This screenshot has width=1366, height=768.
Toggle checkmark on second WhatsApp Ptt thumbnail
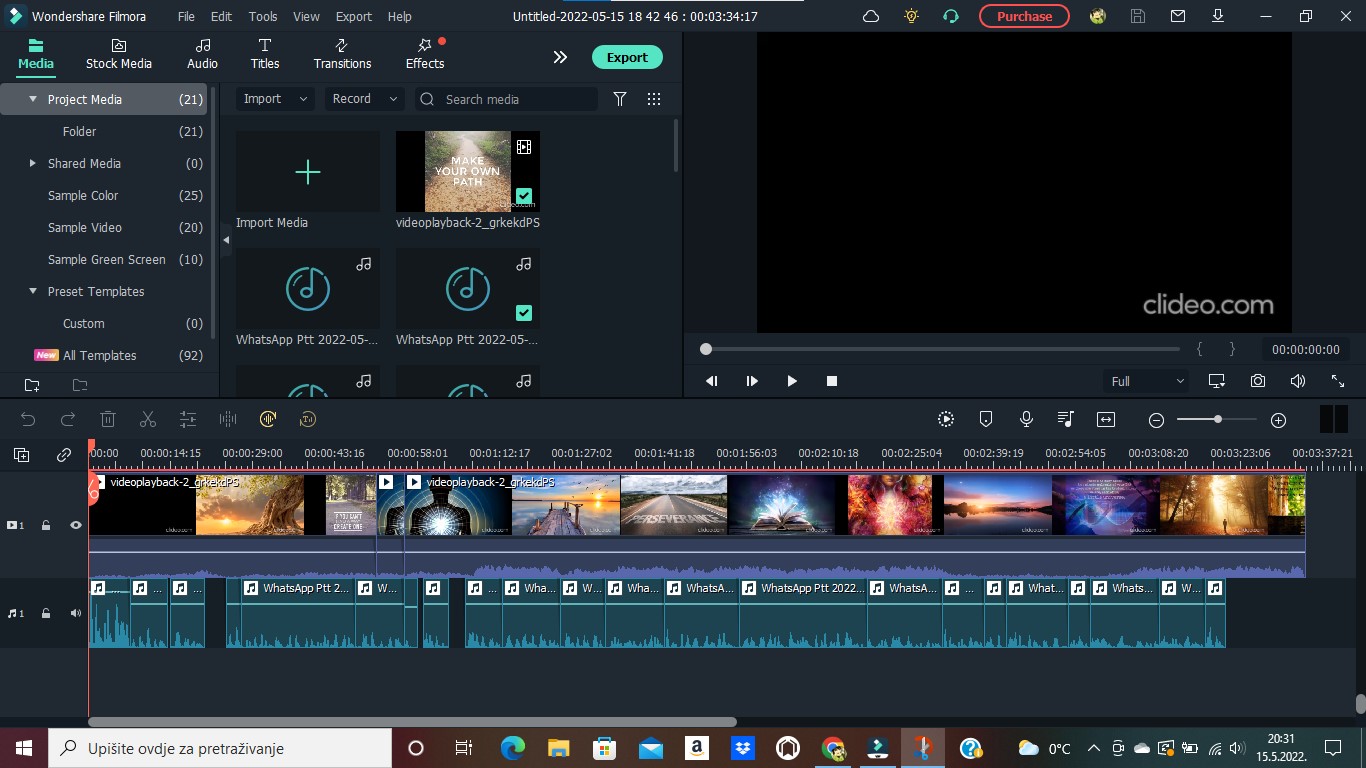(x=524, y=313)
